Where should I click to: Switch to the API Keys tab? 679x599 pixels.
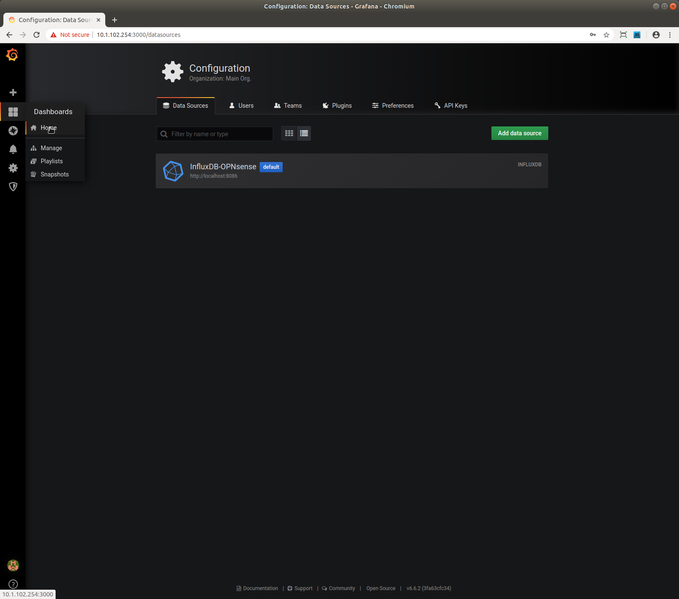coord(451,106)
